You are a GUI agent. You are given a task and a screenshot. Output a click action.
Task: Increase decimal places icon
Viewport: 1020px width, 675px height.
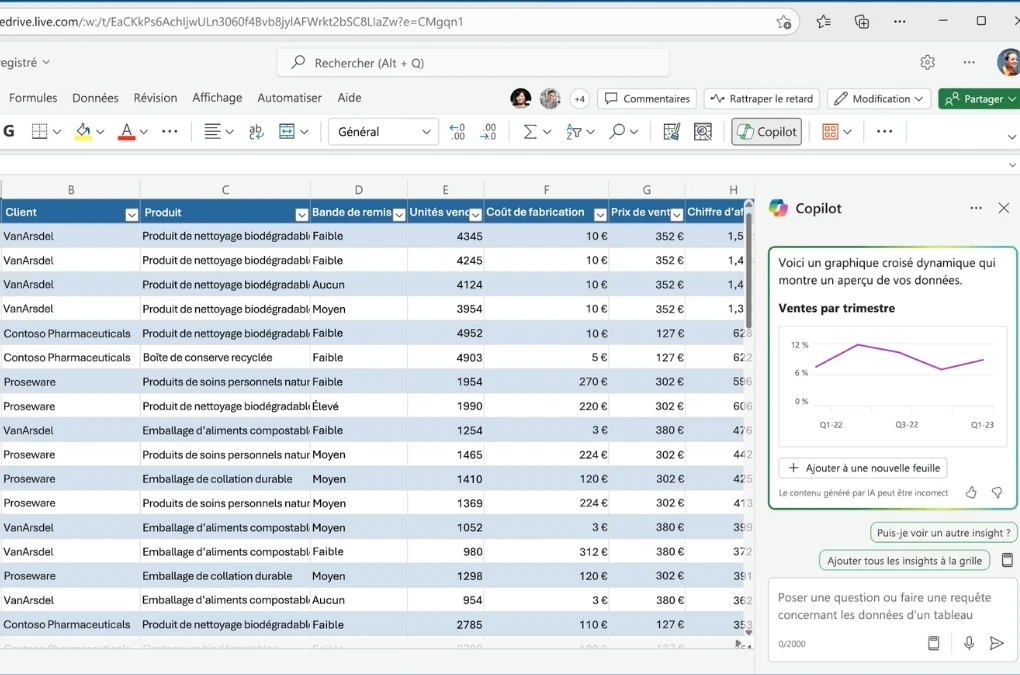click(x=457, y=131)
